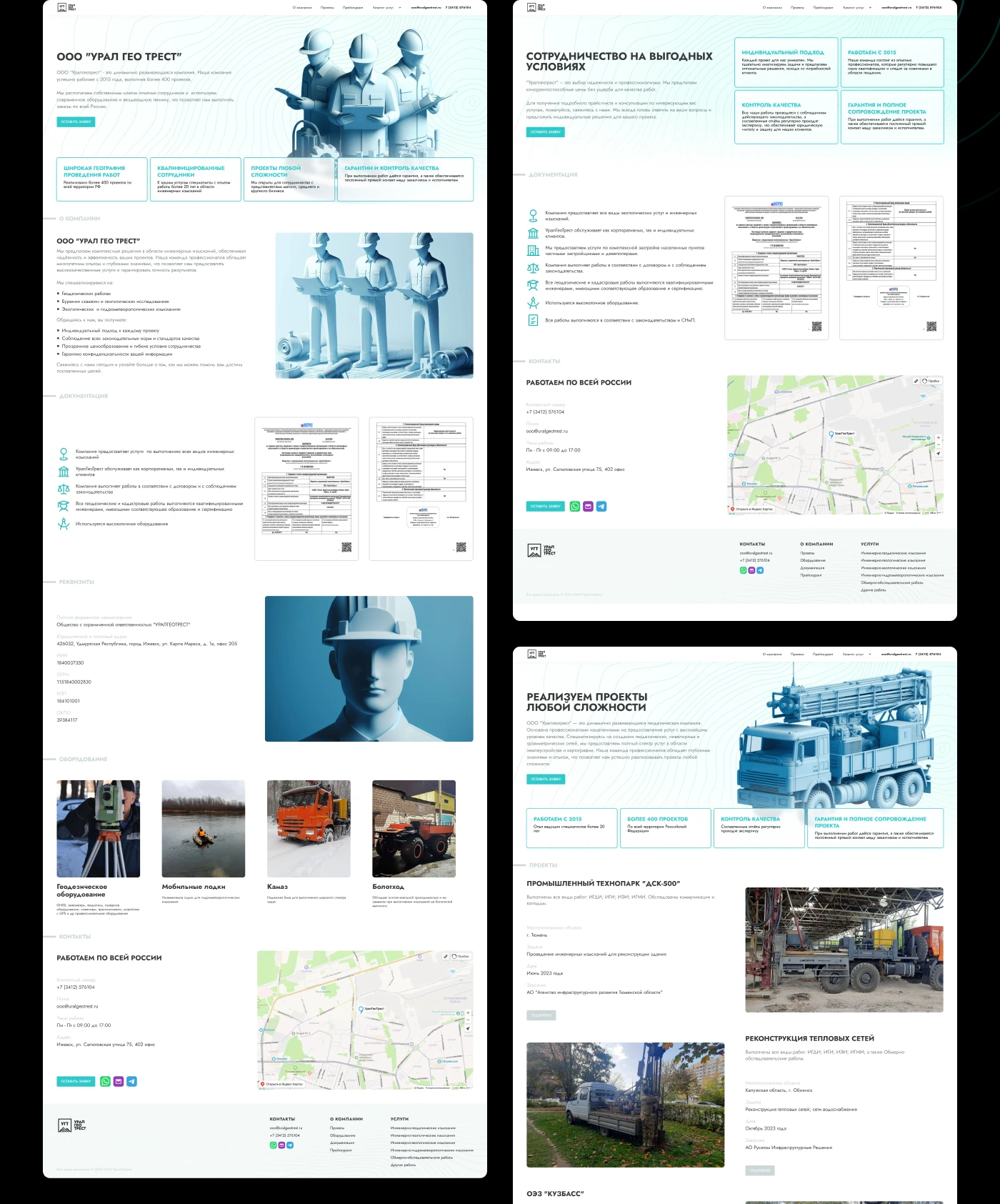Screen dimensions: 1000x1204
Task: Open WhatsApp icon in Сотрудничество page contacts section
Action: coord(575,506)
